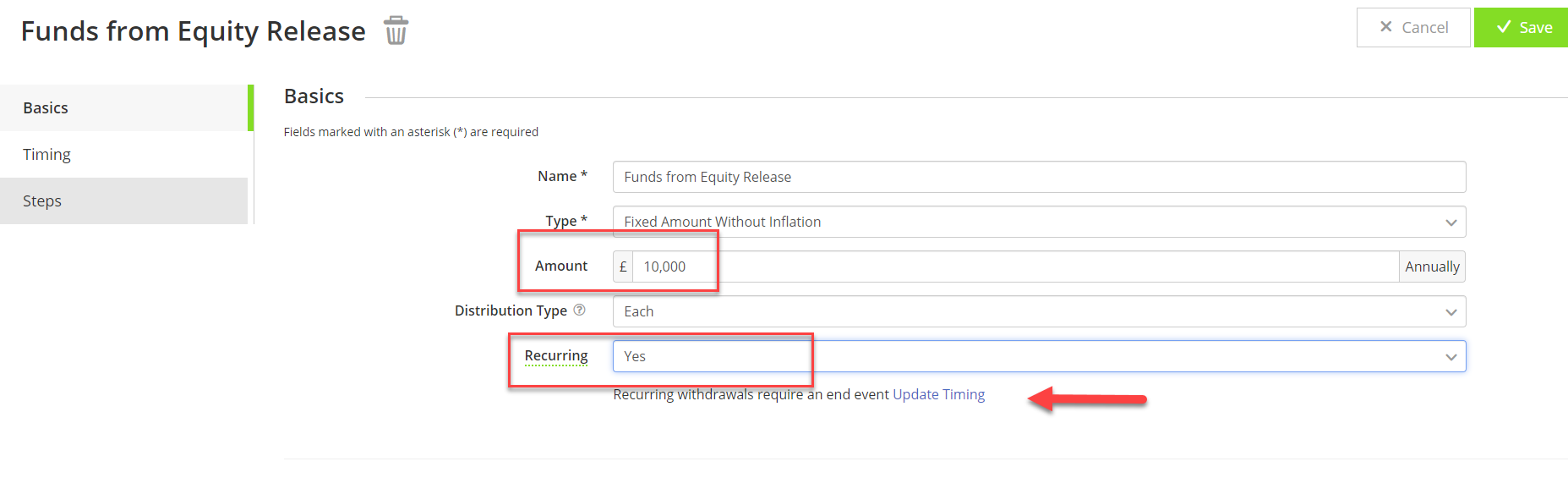The width and height of the screenshot is (1568, 478).
Task: Switch to the Timing sidebar tab
Action: pos(124,154)
